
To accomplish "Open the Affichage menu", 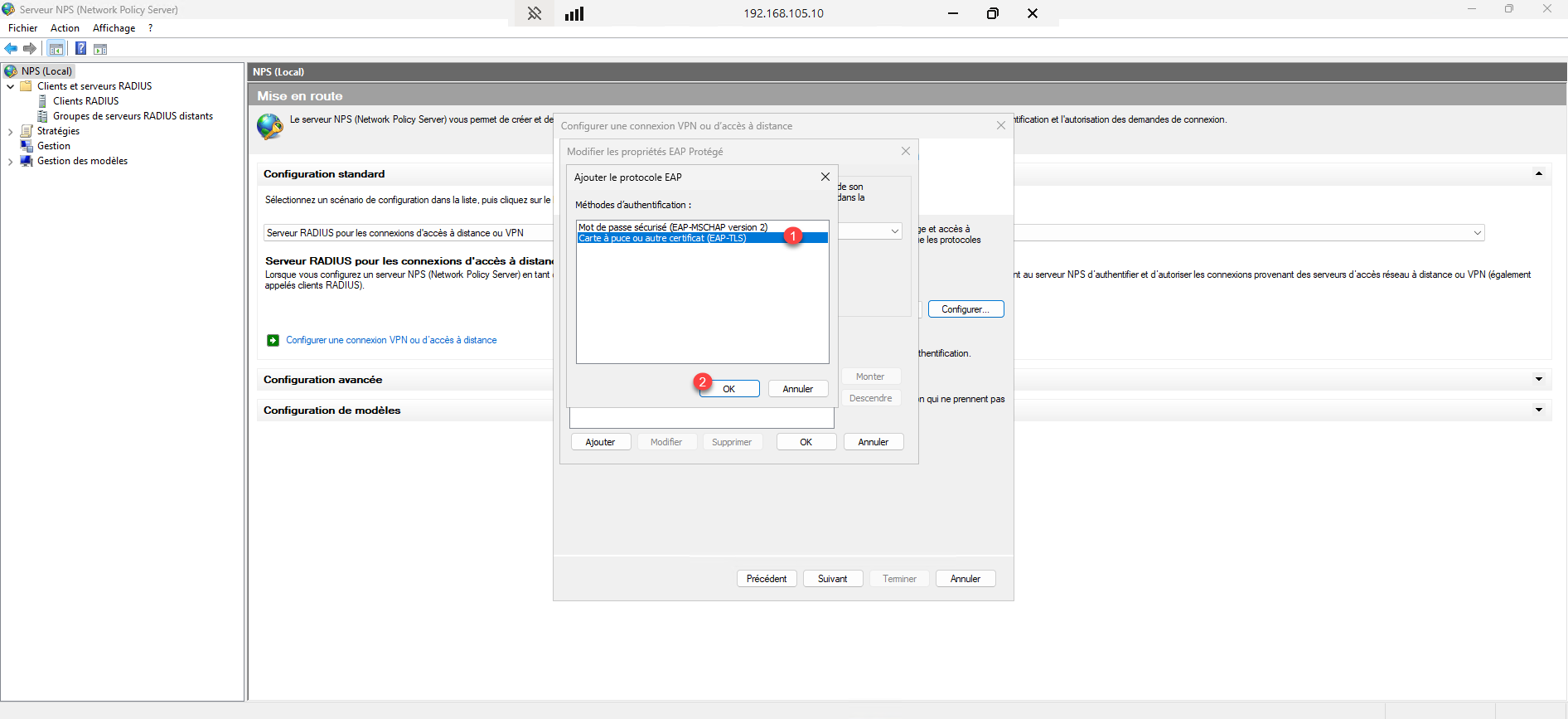I will tap(114, 28).
